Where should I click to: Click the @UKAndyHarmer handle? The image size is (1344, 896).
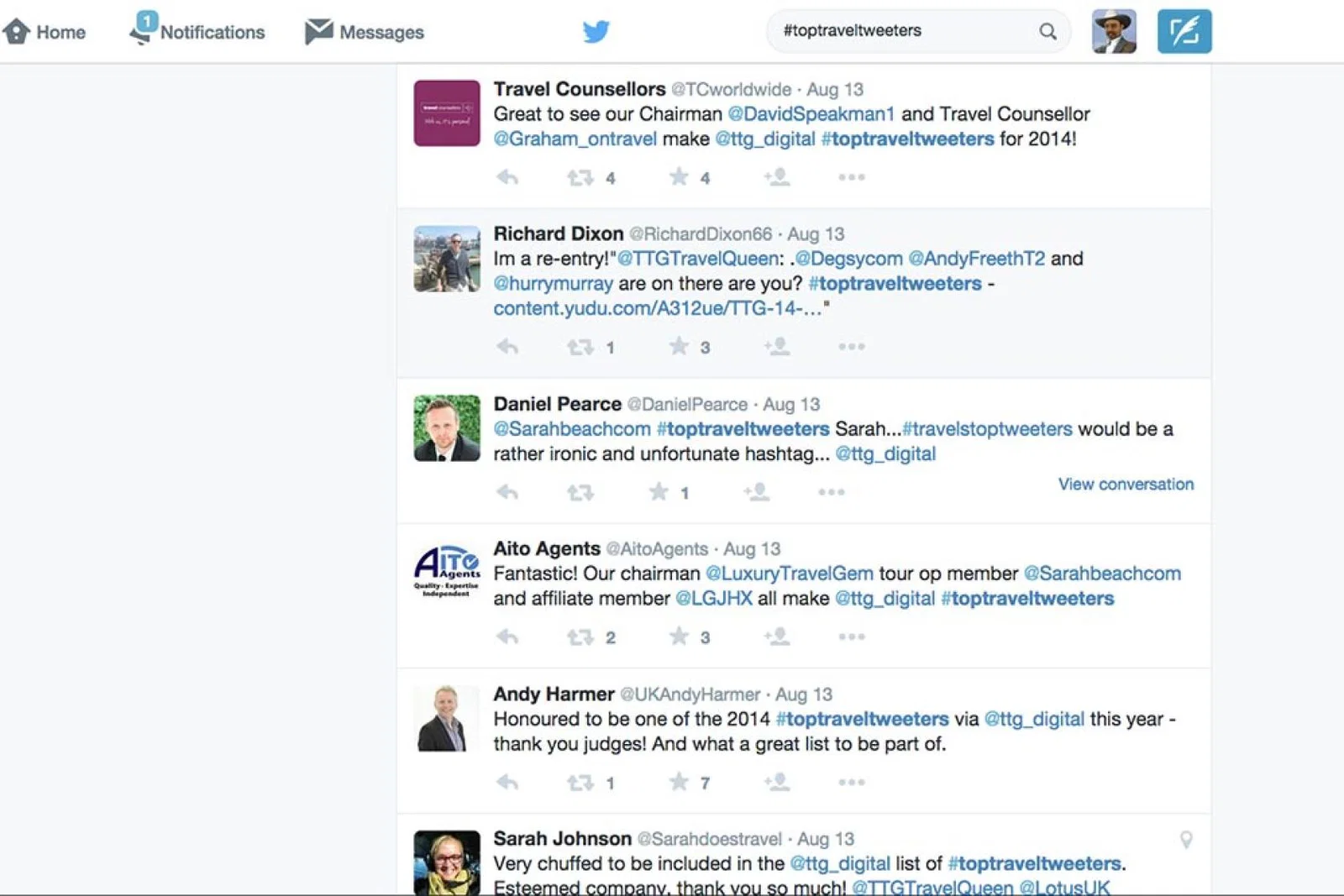[690, 694]
